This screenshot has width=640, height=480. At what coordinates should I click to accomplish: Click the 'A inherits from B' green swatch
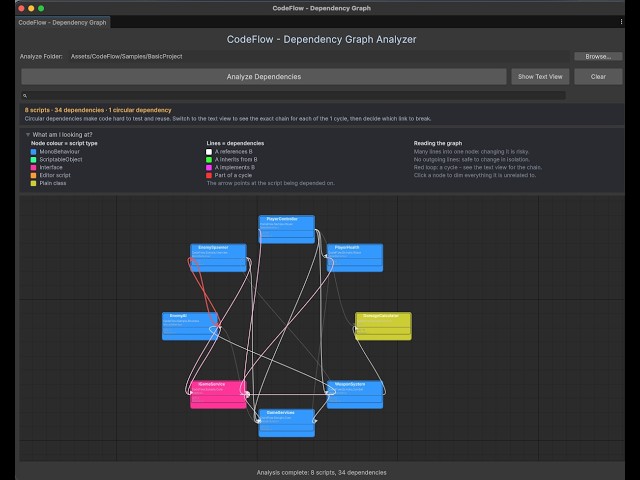(x=209, y=160)
